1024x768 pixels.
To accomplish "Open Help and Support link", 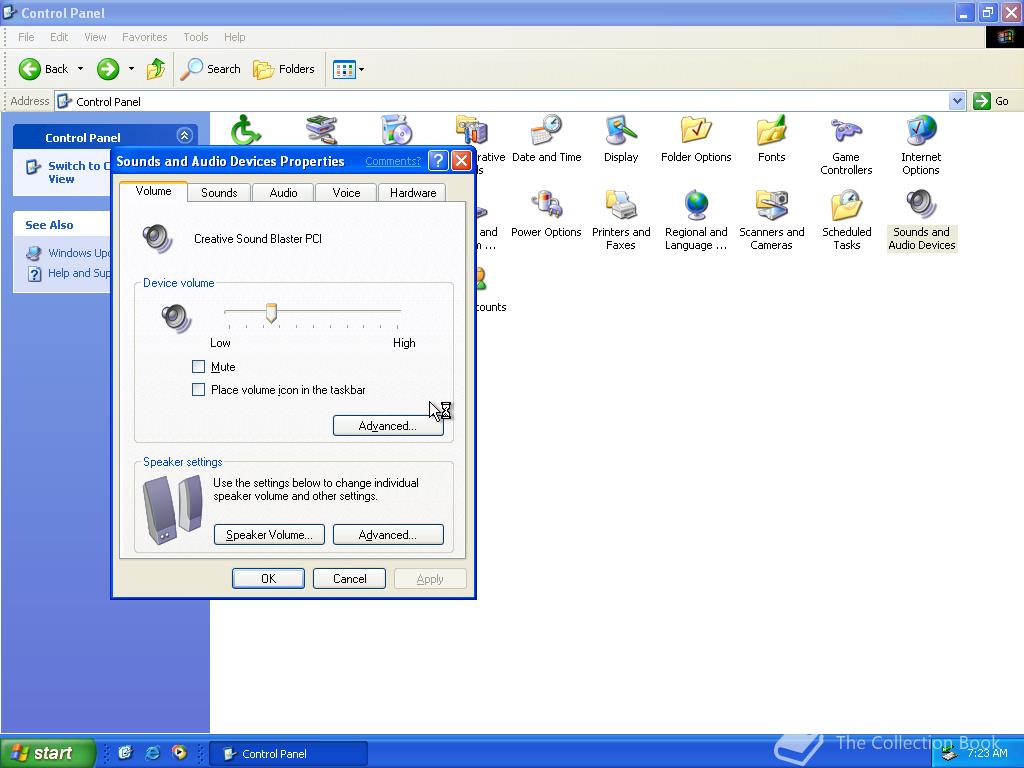I will click(x=78, y=273).
